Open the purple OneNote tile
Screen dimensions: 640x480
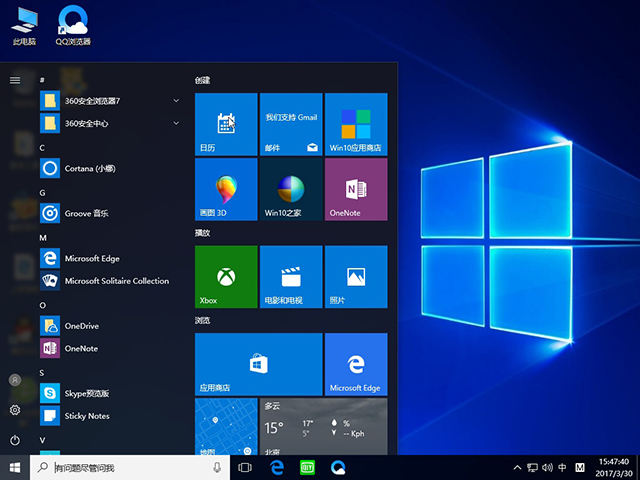click(355, 189)
